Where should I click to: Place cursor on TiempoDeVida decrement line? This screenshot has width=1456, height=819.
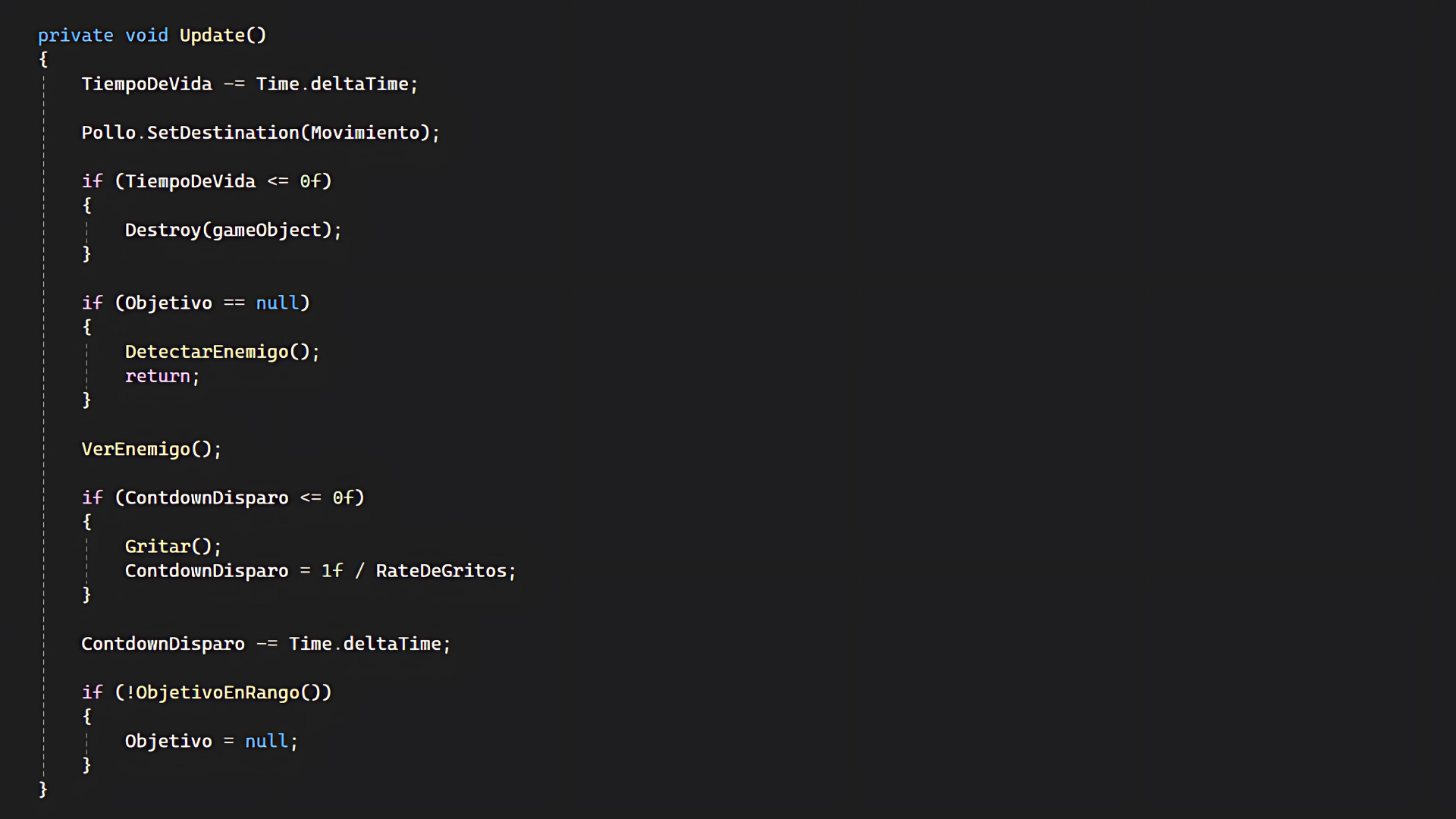click(x=249, y=84)
